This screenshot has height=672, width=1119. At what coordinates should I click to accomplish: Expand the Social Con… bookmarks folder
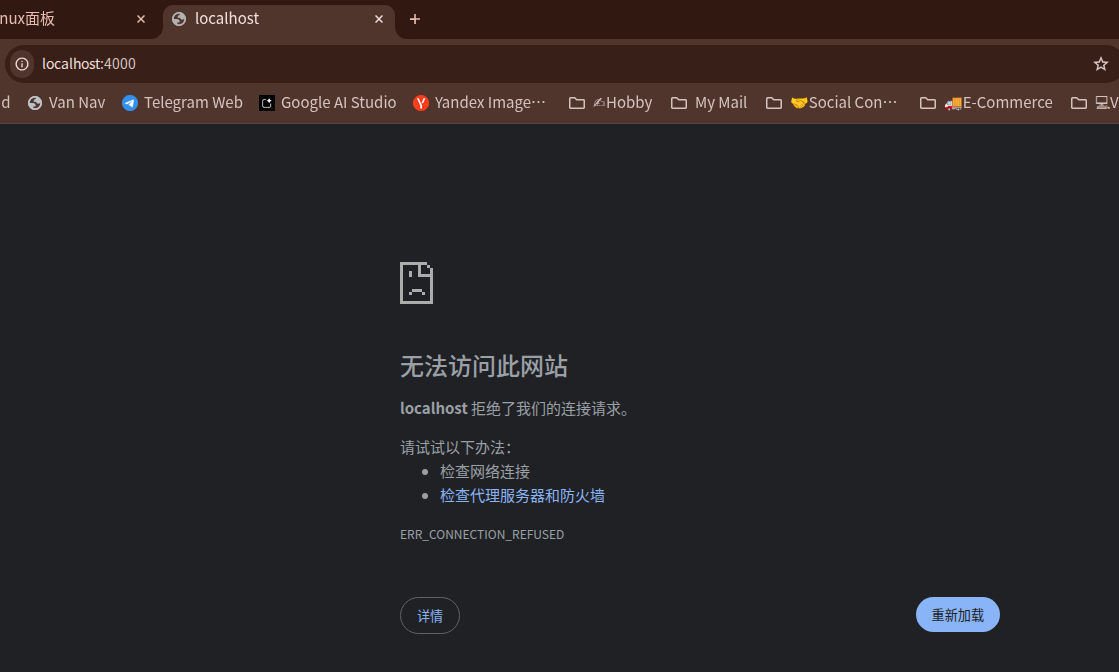(x=832, y=102)
